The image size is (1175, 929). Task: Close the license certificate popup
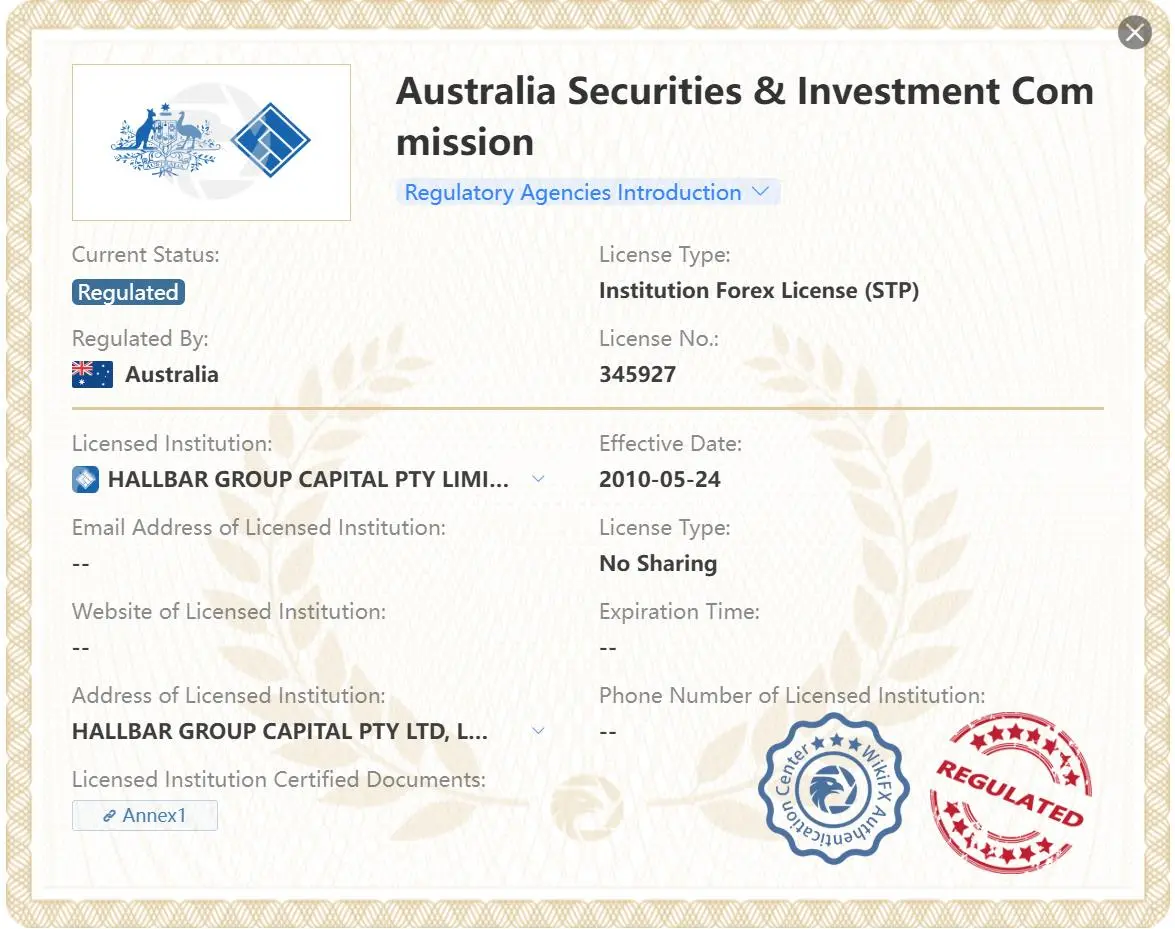1135,32
